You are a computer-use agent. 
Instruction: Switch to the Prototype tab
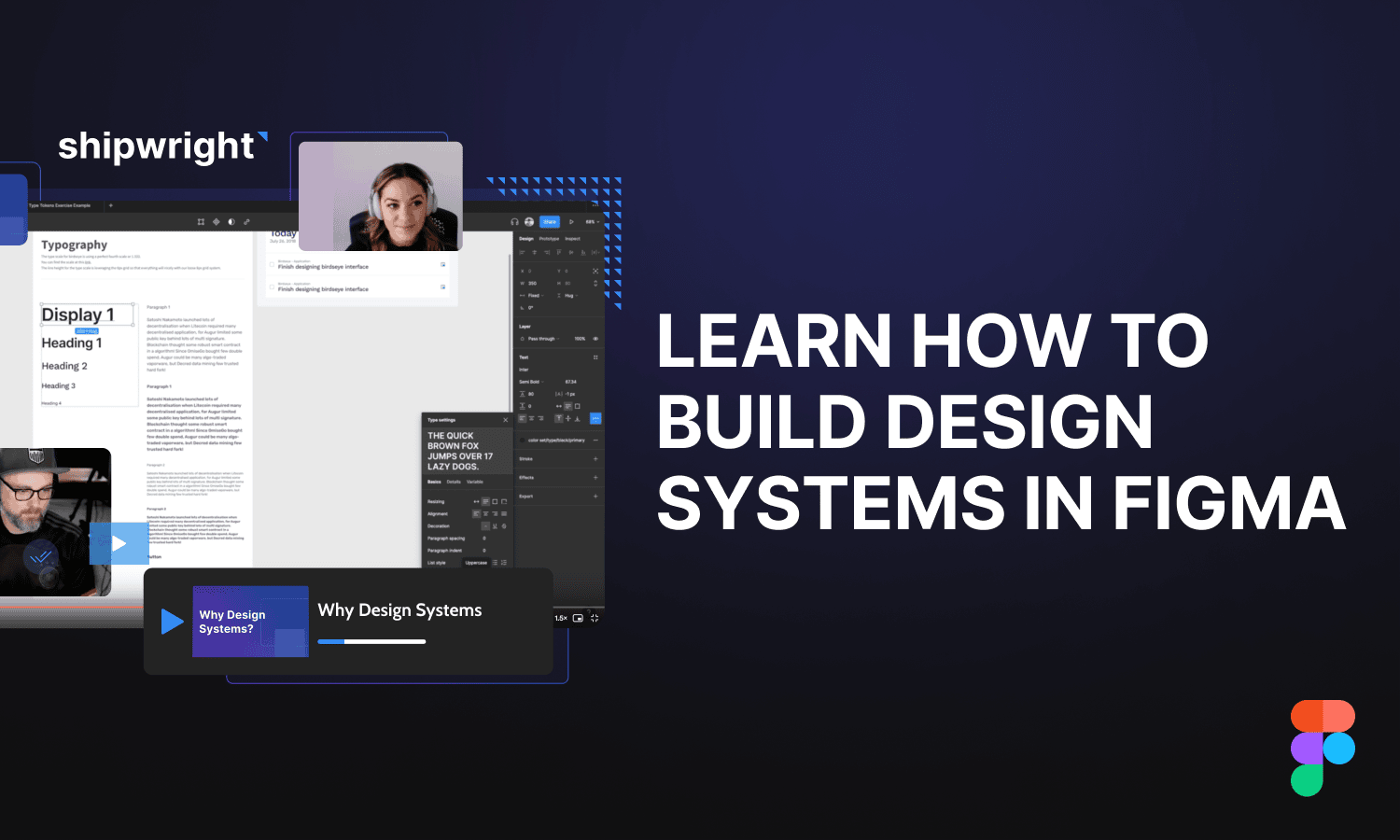pos(550,239)
